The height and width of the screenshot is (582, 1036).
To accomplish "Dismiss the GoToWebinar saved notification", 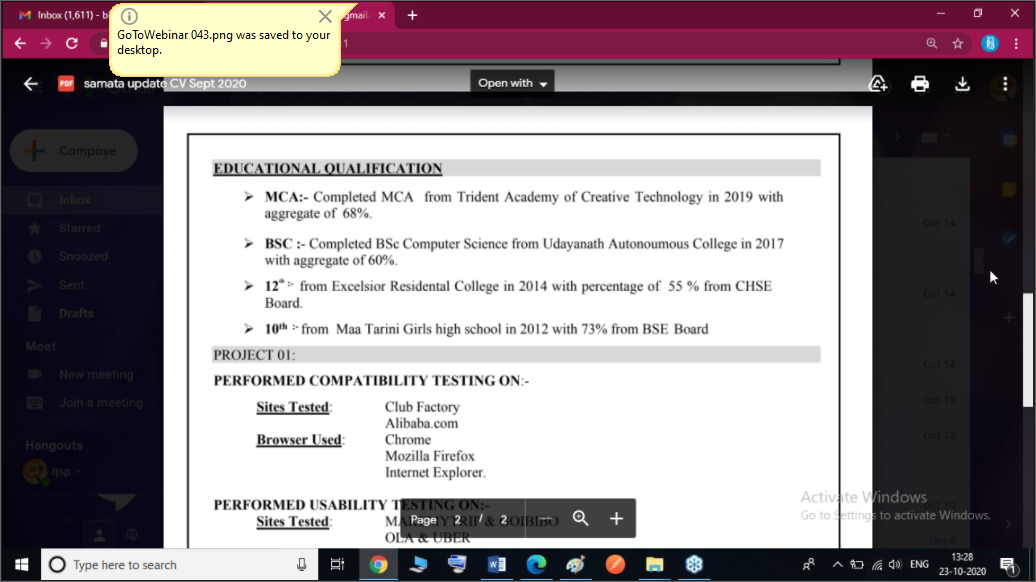I will tap(325, 17).
